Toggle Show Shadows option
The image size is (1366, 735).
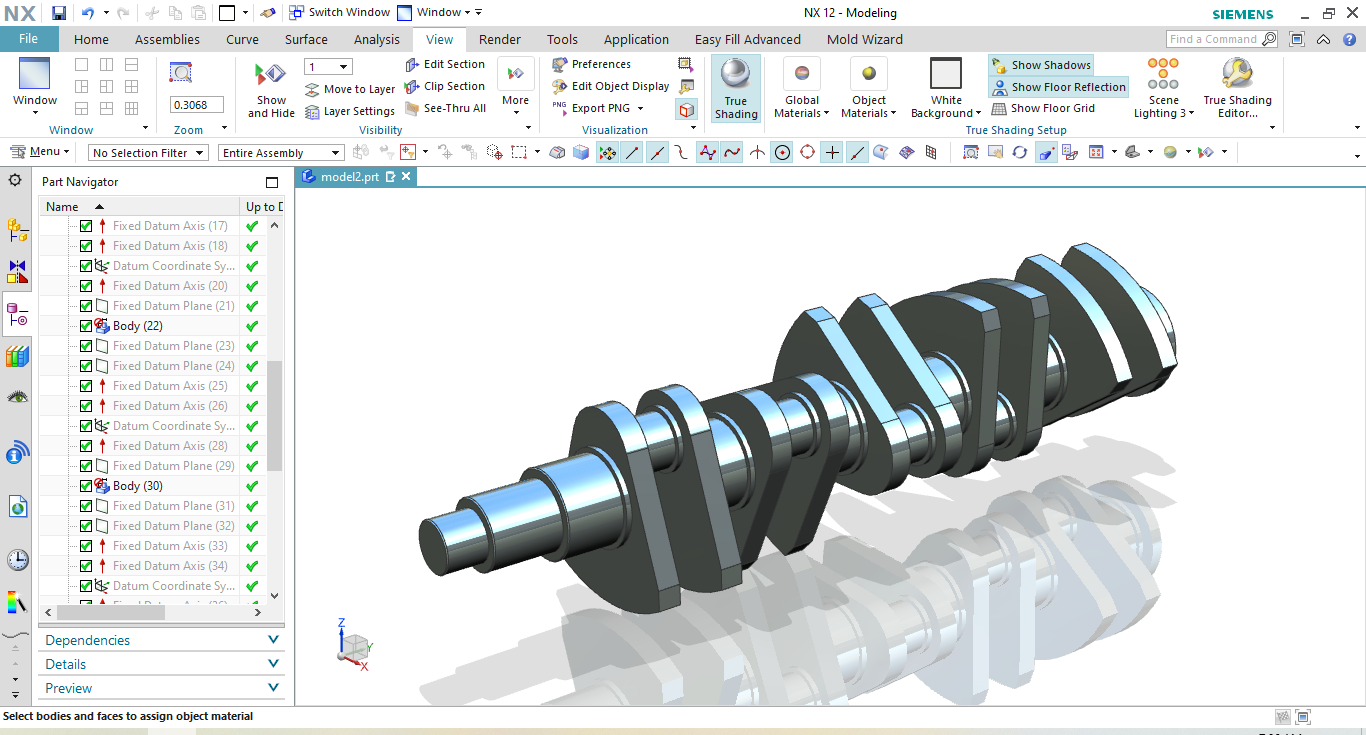tap(1041, 65)
